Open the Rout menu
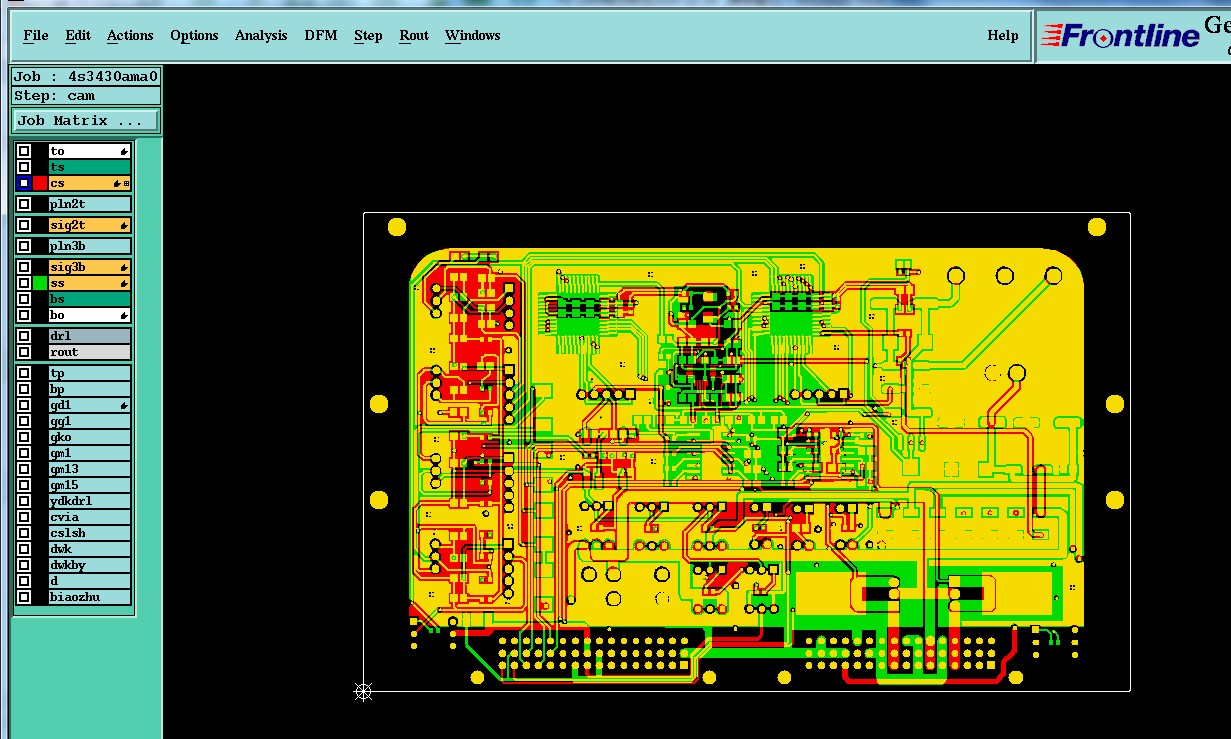Screen dimensions: 1231x739 click(414, 35)
